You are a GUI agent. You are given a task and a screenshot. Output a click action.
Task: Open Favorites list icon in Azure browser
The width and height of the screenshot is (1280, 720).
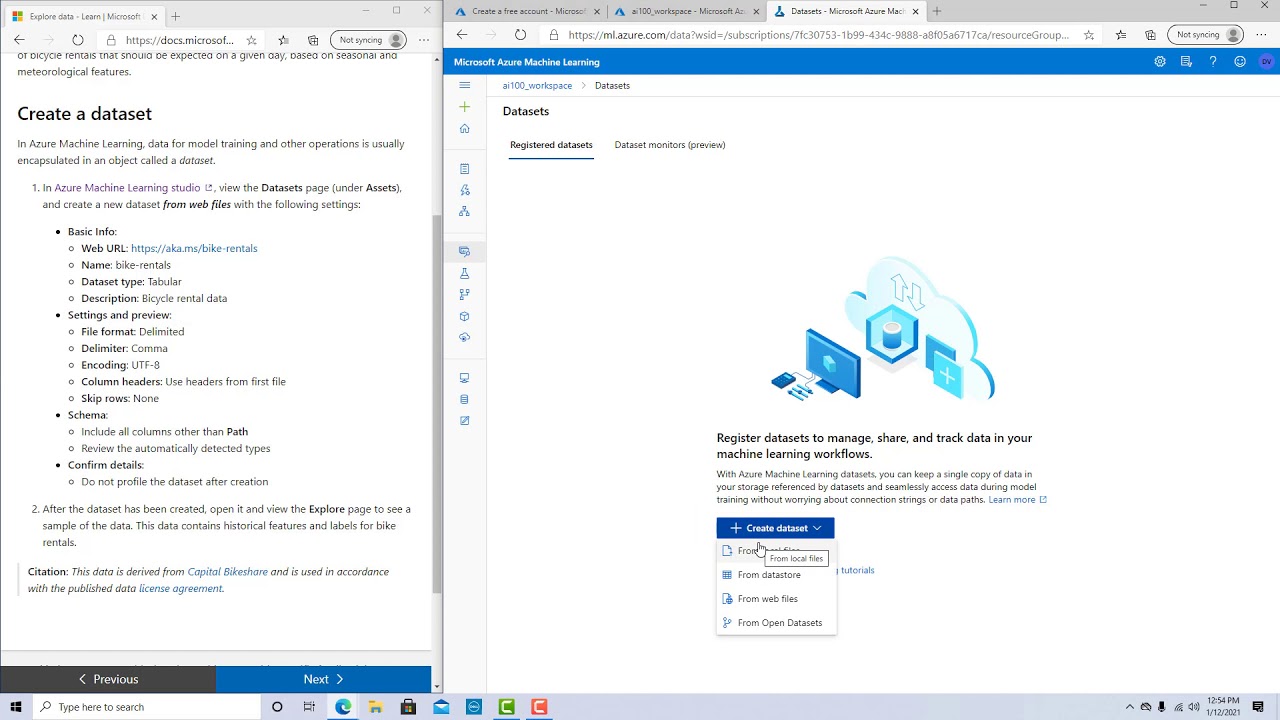pos(1120,34)
